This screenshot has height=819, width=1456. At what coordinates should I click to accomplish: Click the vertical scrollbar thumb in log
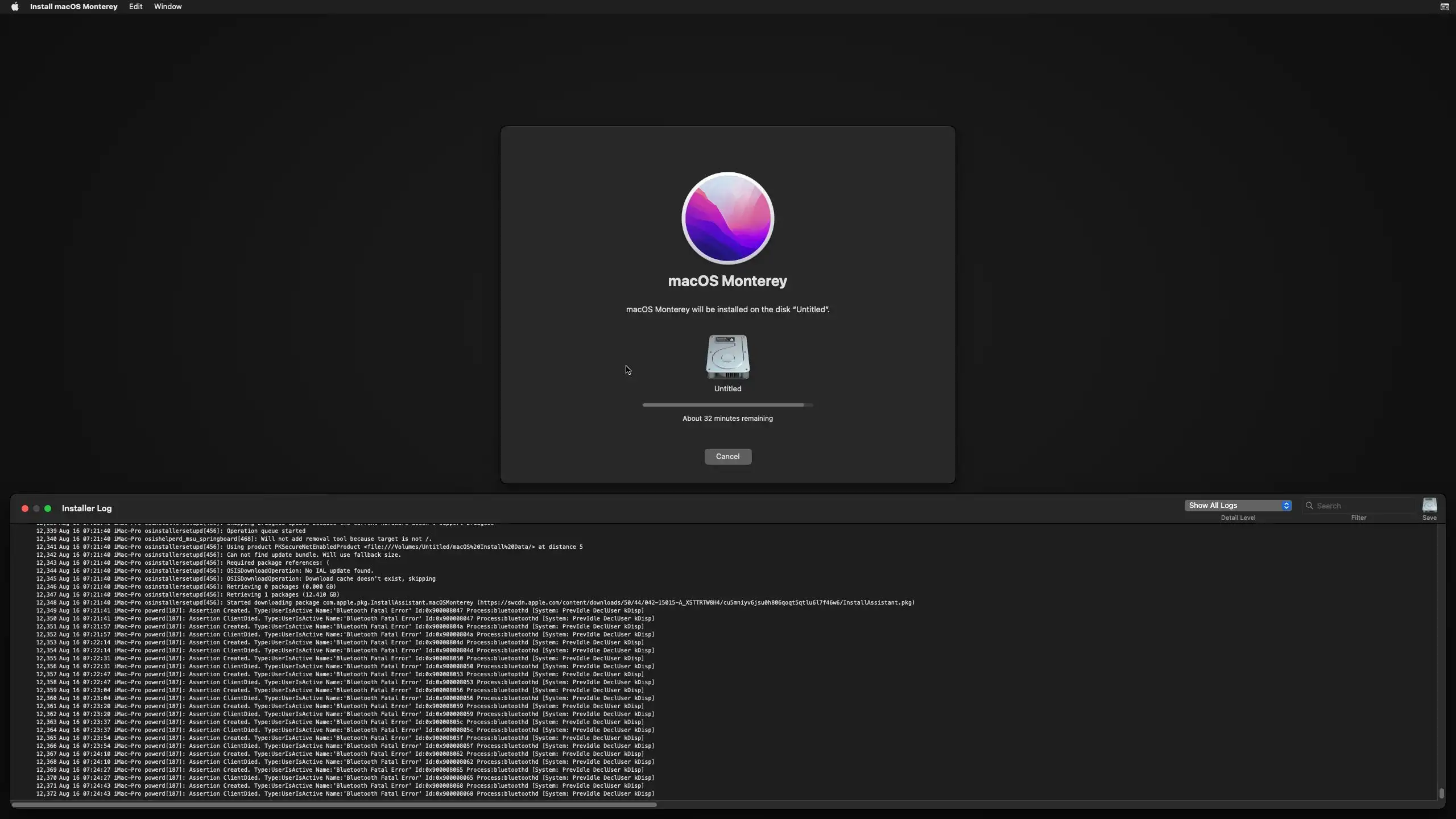[1441, 793]
